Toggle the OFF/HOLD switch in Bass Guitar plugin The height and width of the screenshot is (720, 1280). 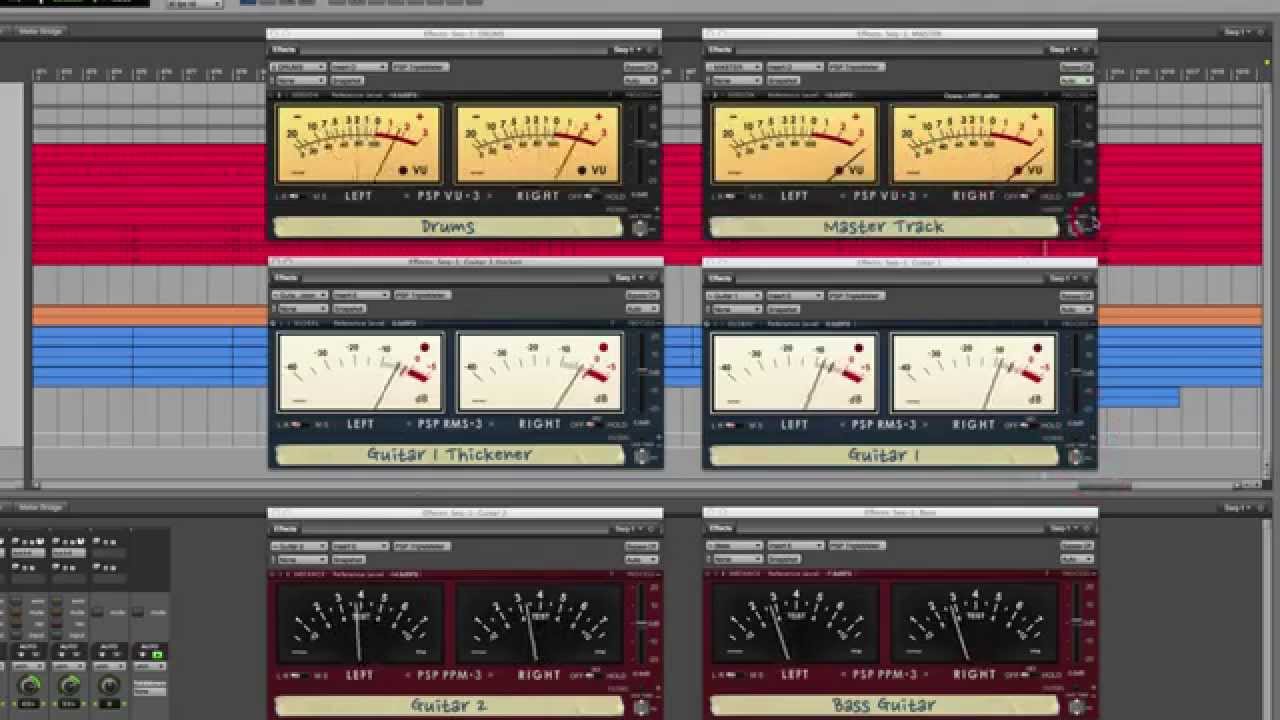click(1028, 676)
